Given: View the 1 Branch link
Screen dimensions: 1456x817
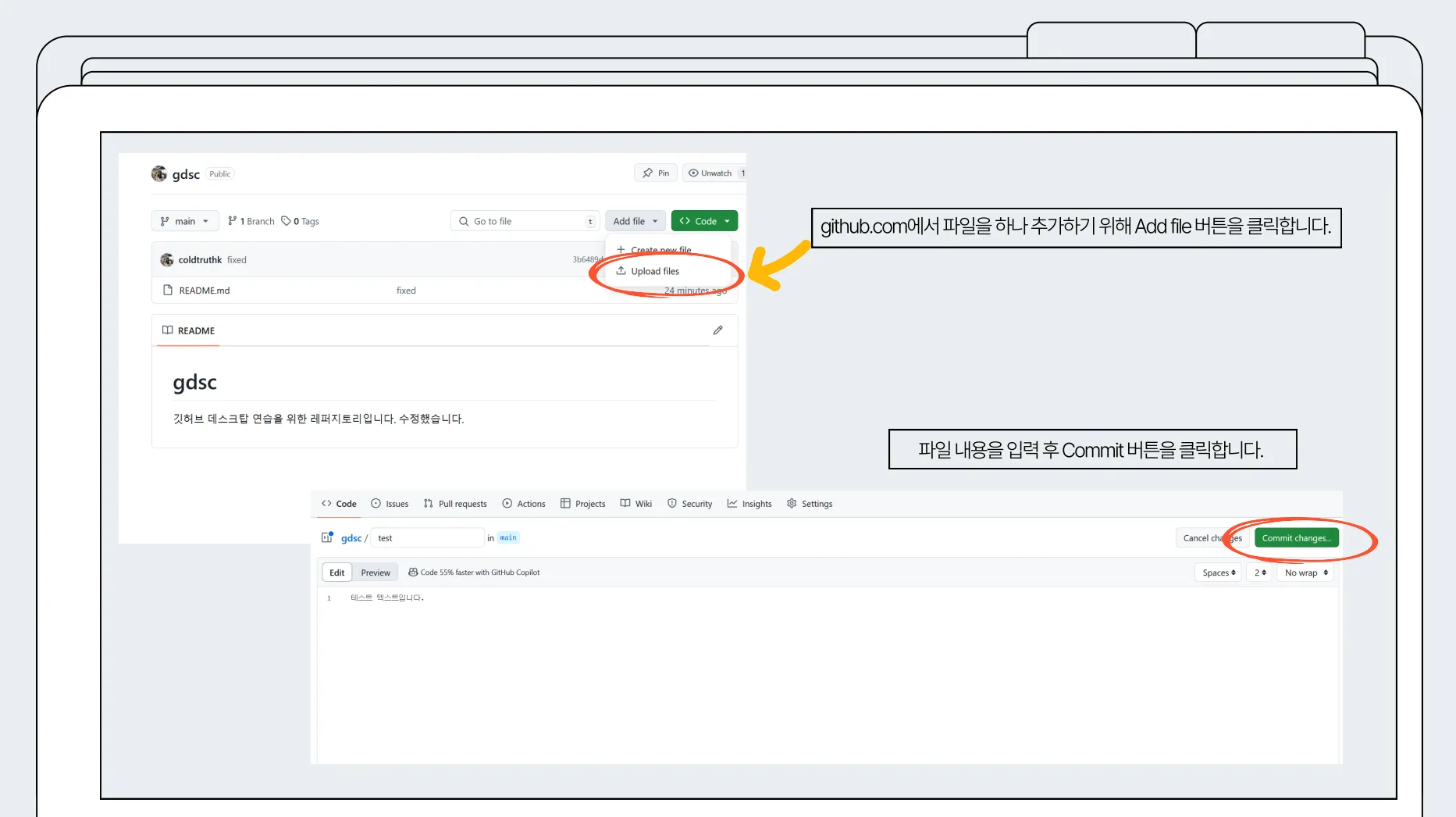Looking at the screenshot, I should 251,221.
